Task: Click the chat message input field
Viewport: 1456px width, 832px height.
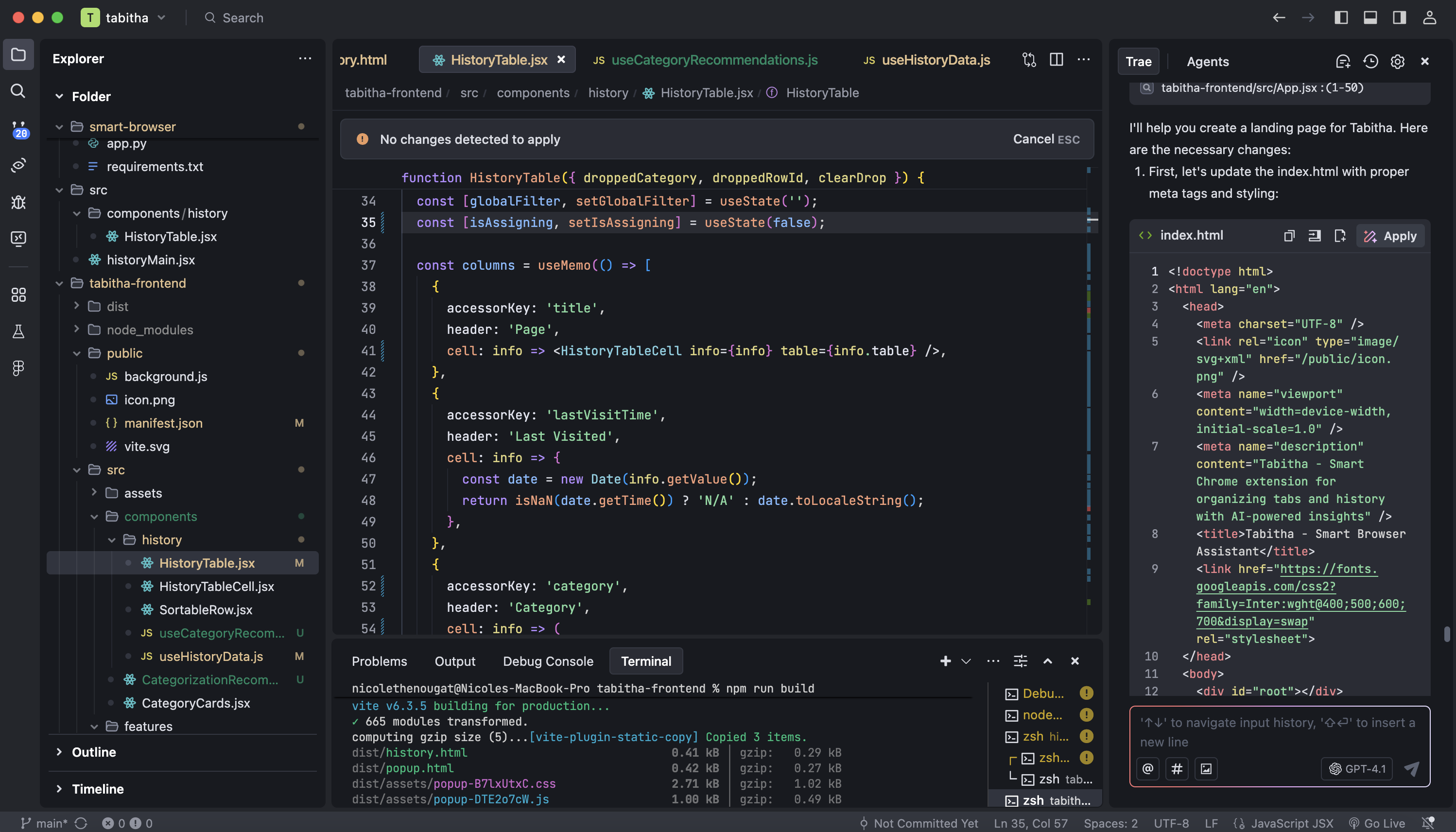Action: pyautogui.click(x=1279, y=731)
